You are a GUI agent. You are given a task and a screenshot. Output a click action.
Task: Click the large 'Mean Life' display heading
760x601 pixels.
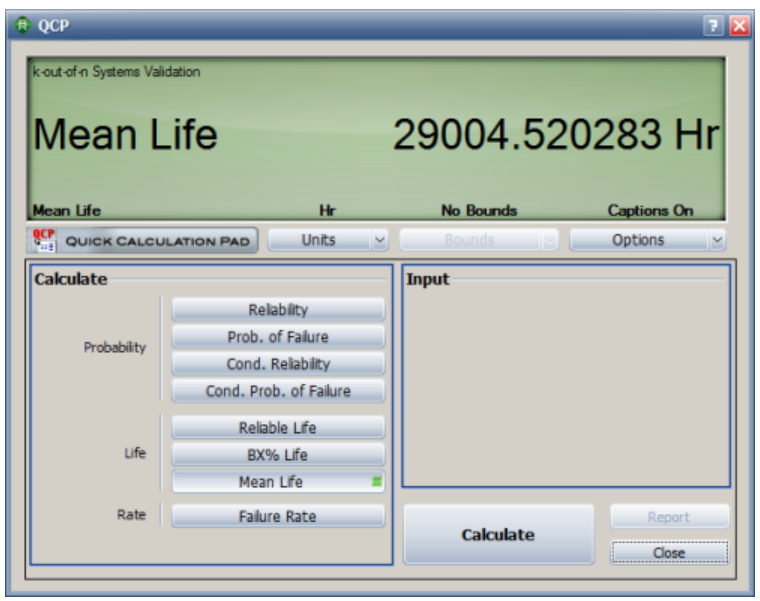[125, 135]
